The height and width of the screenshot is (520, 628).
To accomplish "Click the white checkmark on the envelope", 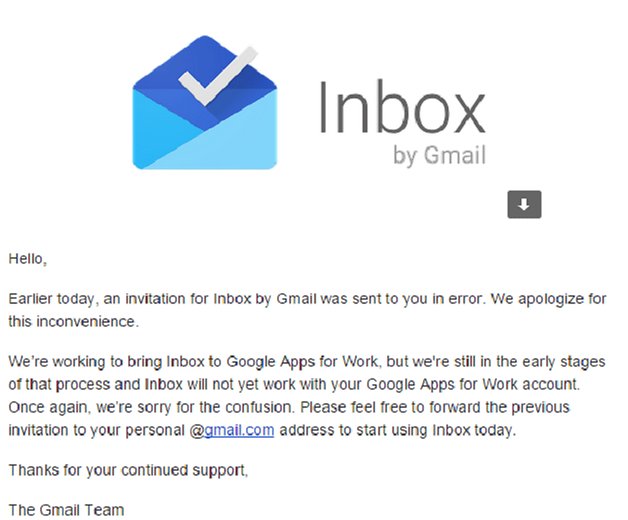I will (x=218, y=76).
